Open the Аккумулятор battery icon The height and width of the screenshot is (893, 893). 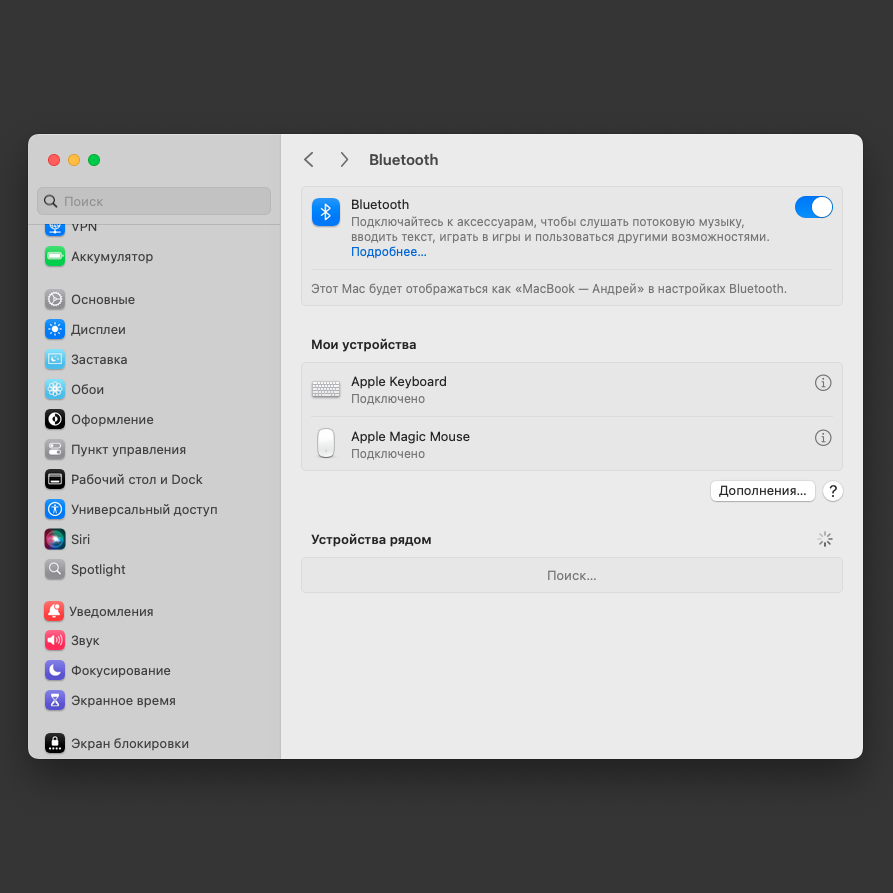[x=55, y=256]
